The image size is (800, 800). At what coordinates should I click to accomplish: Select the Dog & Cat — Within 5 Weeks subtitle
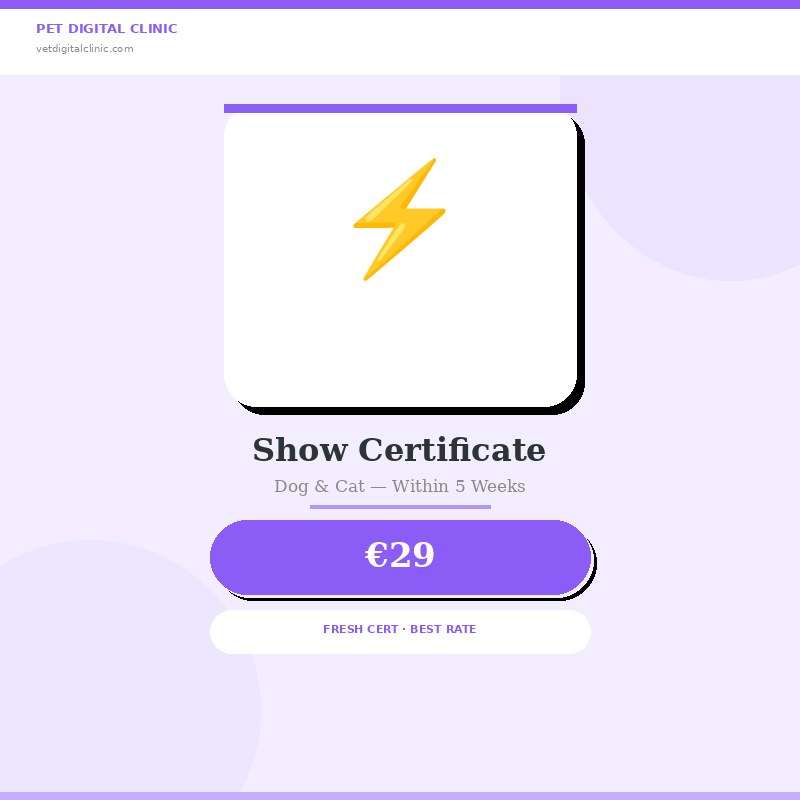coord(399,486)
